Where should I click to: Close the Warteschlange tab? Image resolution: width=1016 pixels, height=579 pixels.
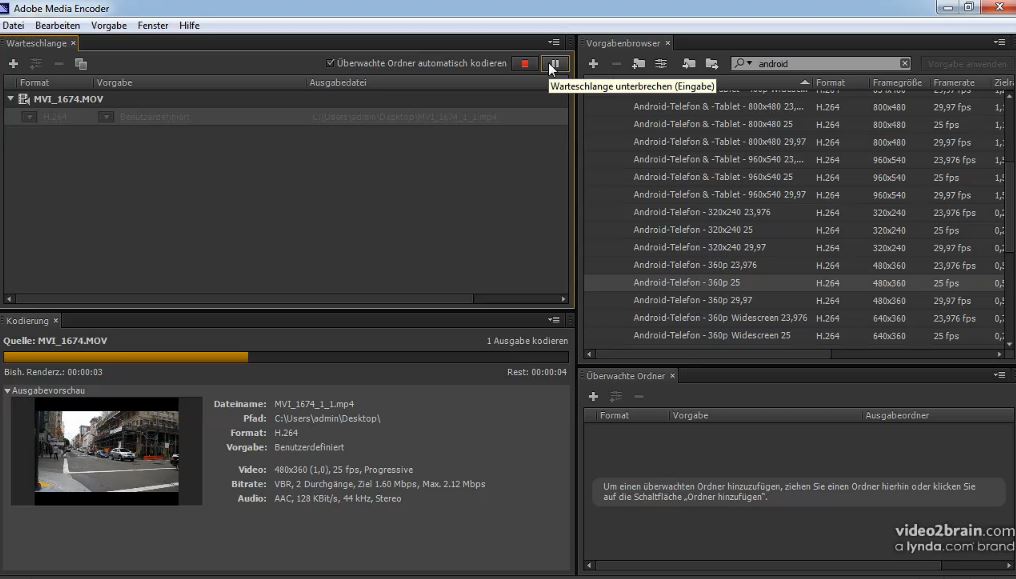tap(73, 43)
